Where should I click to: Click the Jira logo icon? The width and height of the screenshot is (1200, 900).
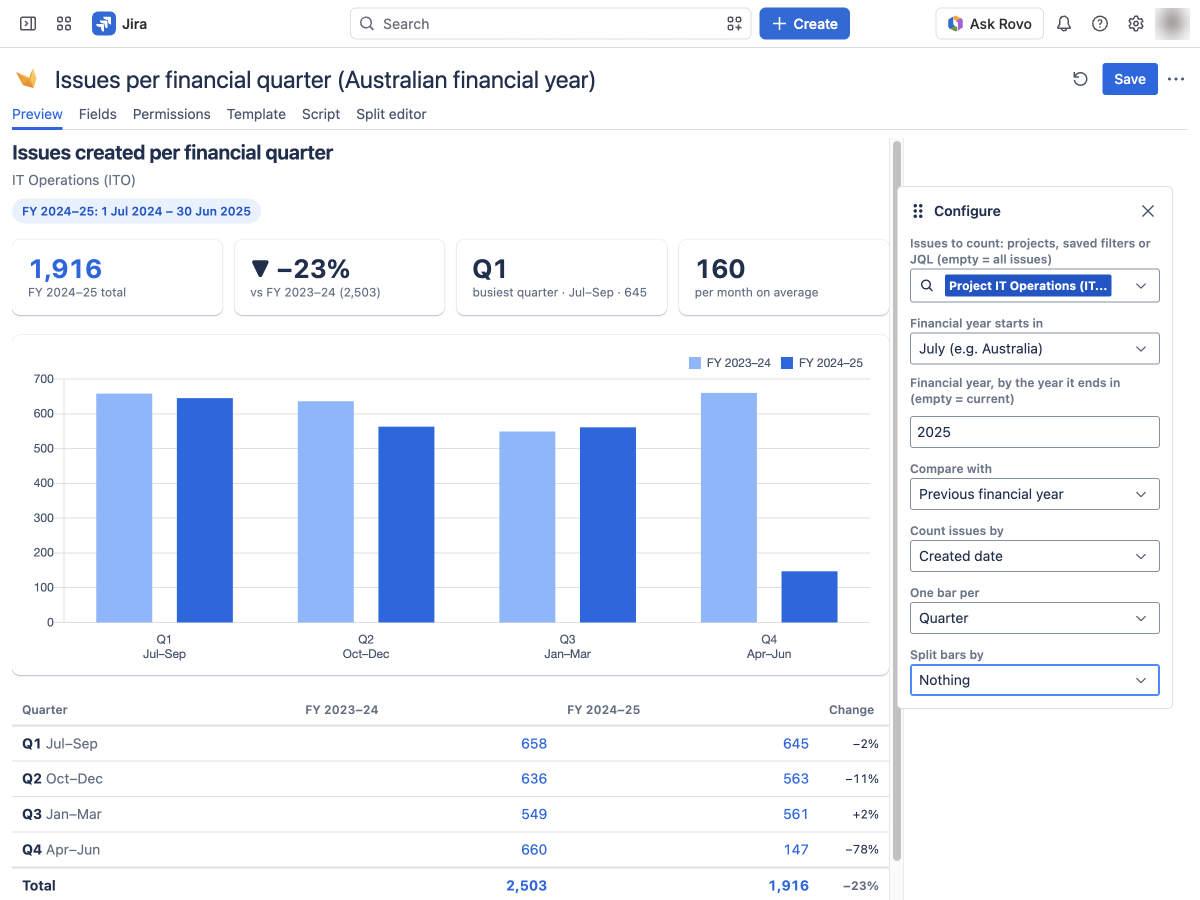click(x=104, y=23)
